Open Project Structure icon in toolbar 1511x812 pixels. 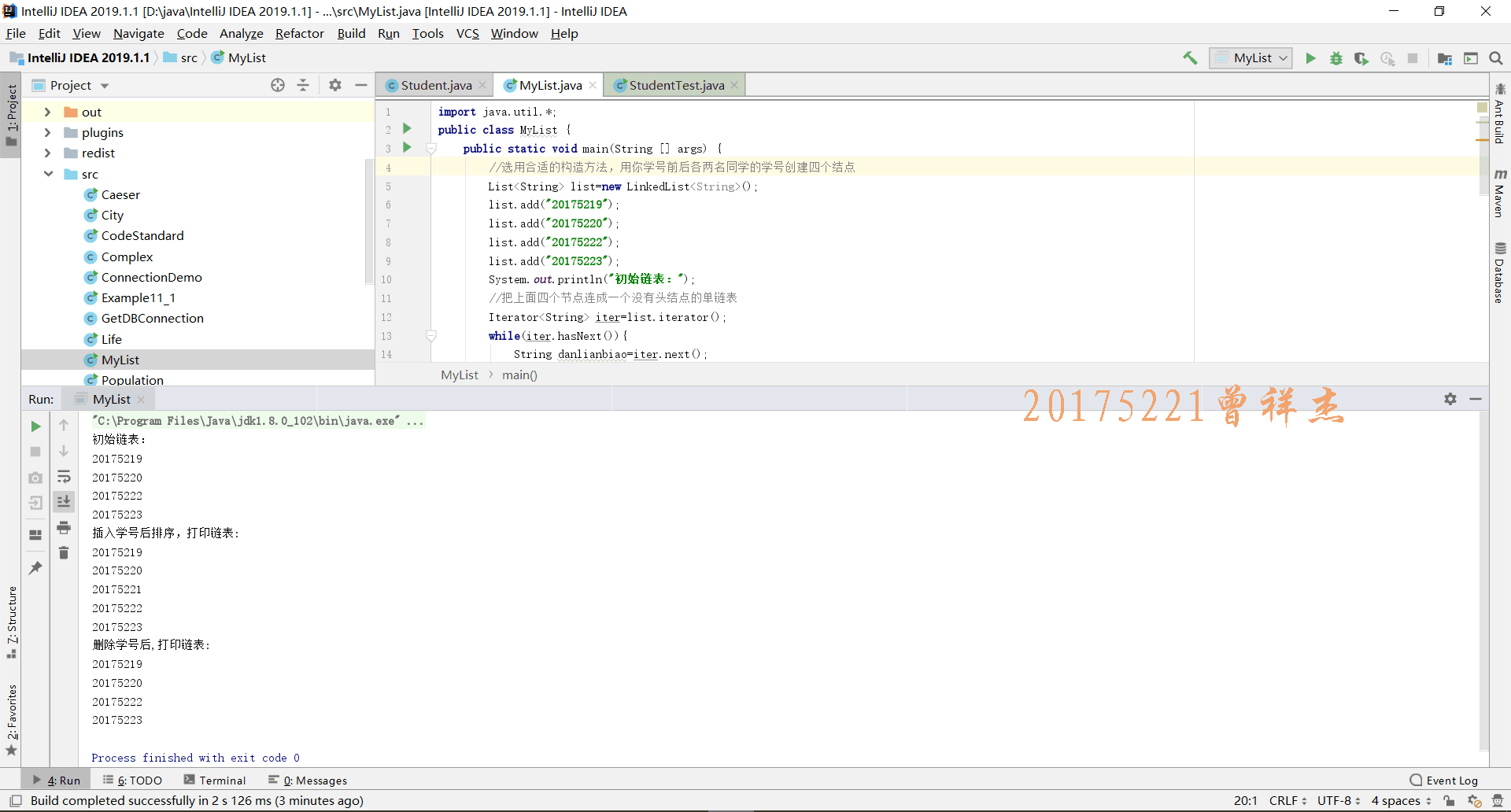click(x=1445, y=58)
